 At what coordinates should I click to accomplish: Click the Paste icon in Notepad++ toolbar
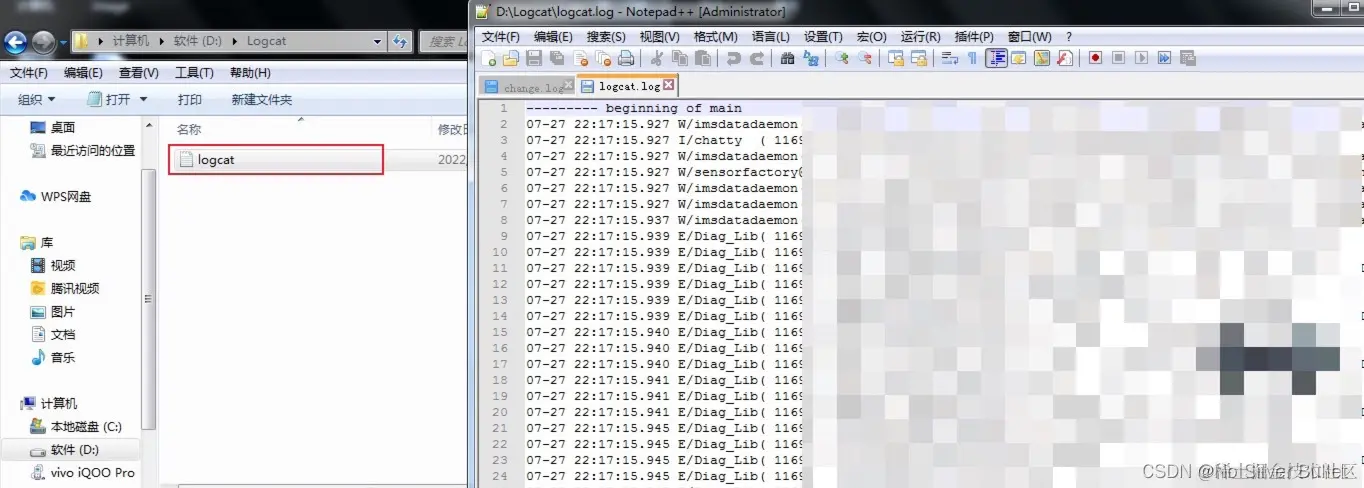(x=703, y=58)
